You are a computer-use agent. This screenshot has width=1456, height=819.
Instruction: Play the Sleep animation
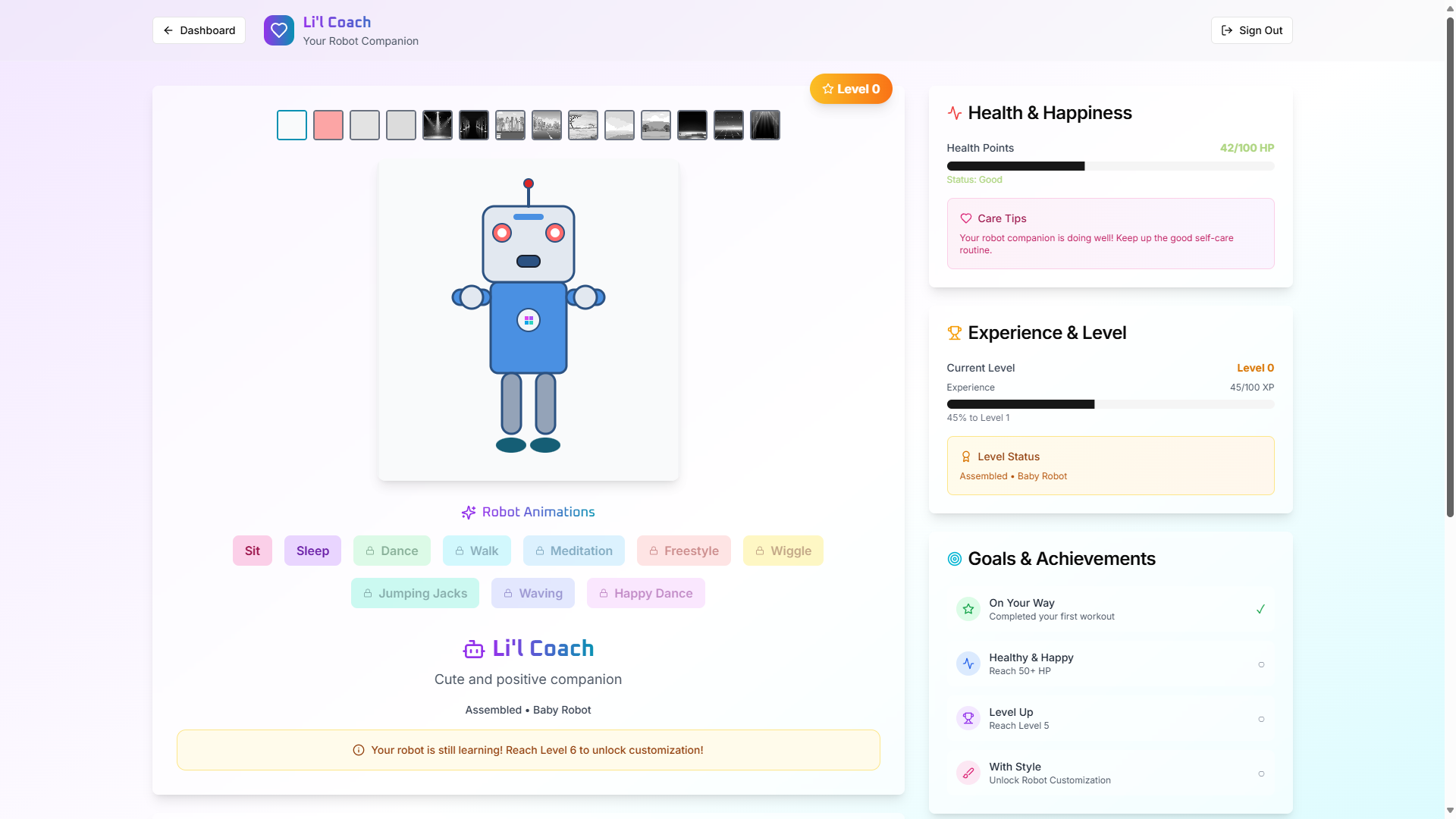(312, 551)
